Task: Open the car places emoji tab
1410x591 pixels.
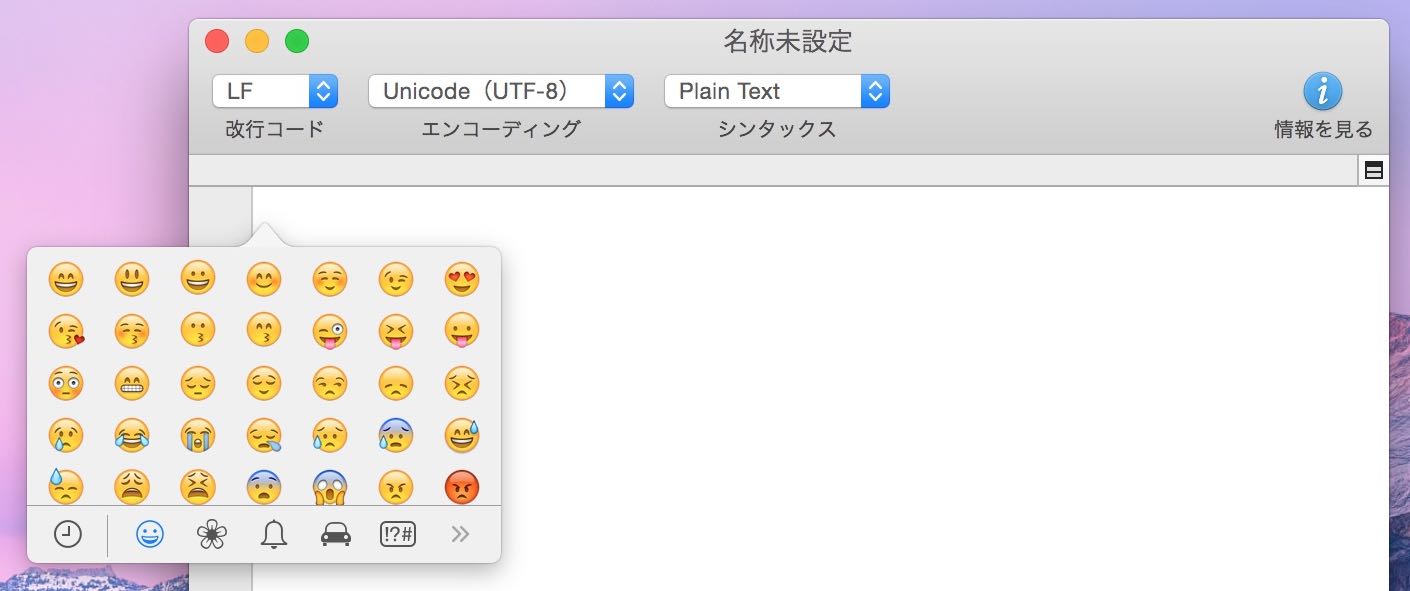Action: click(335, 536)
